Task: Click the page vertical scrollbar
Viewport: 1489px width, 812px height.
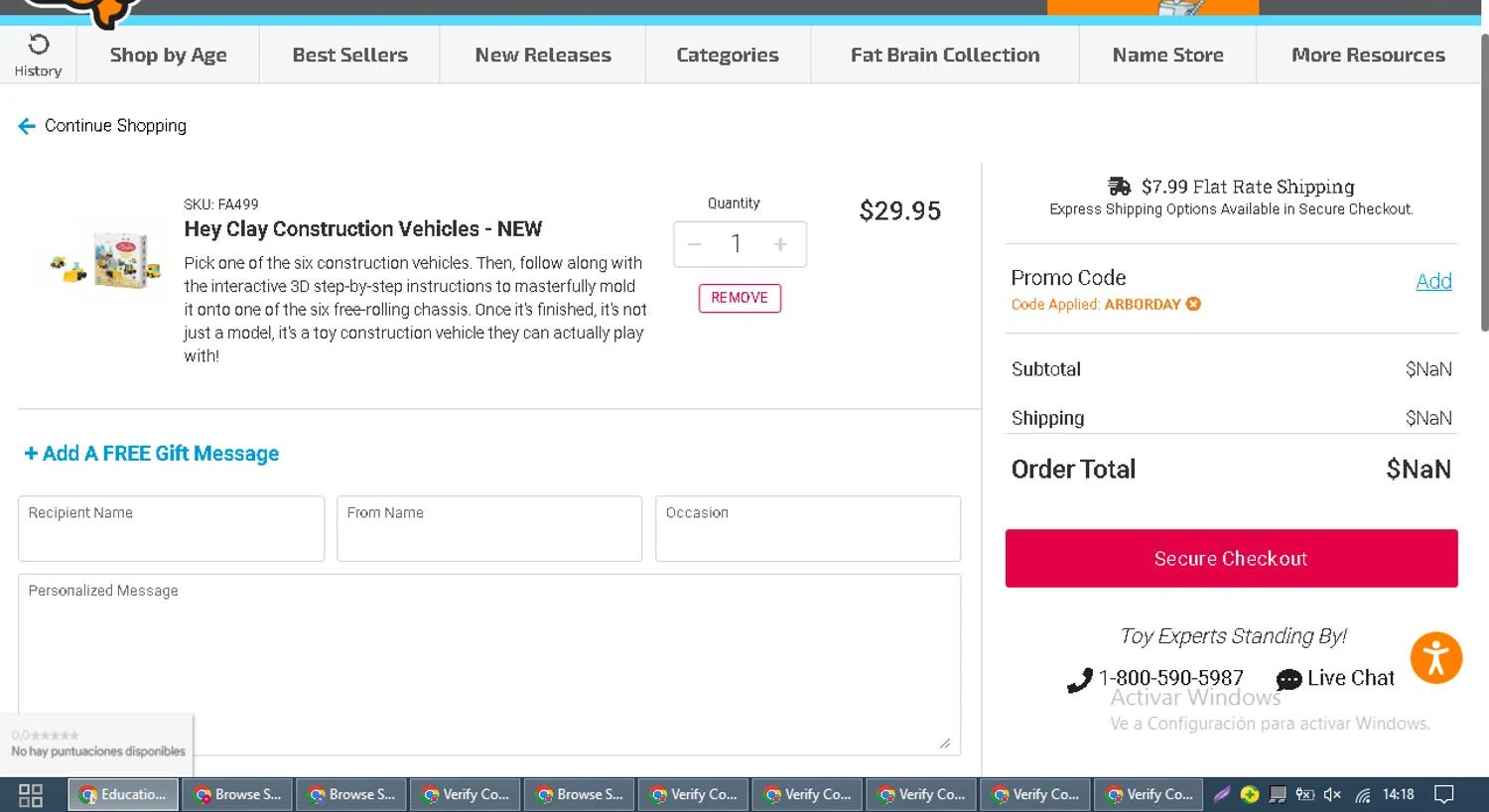Action: point(1484,184)
